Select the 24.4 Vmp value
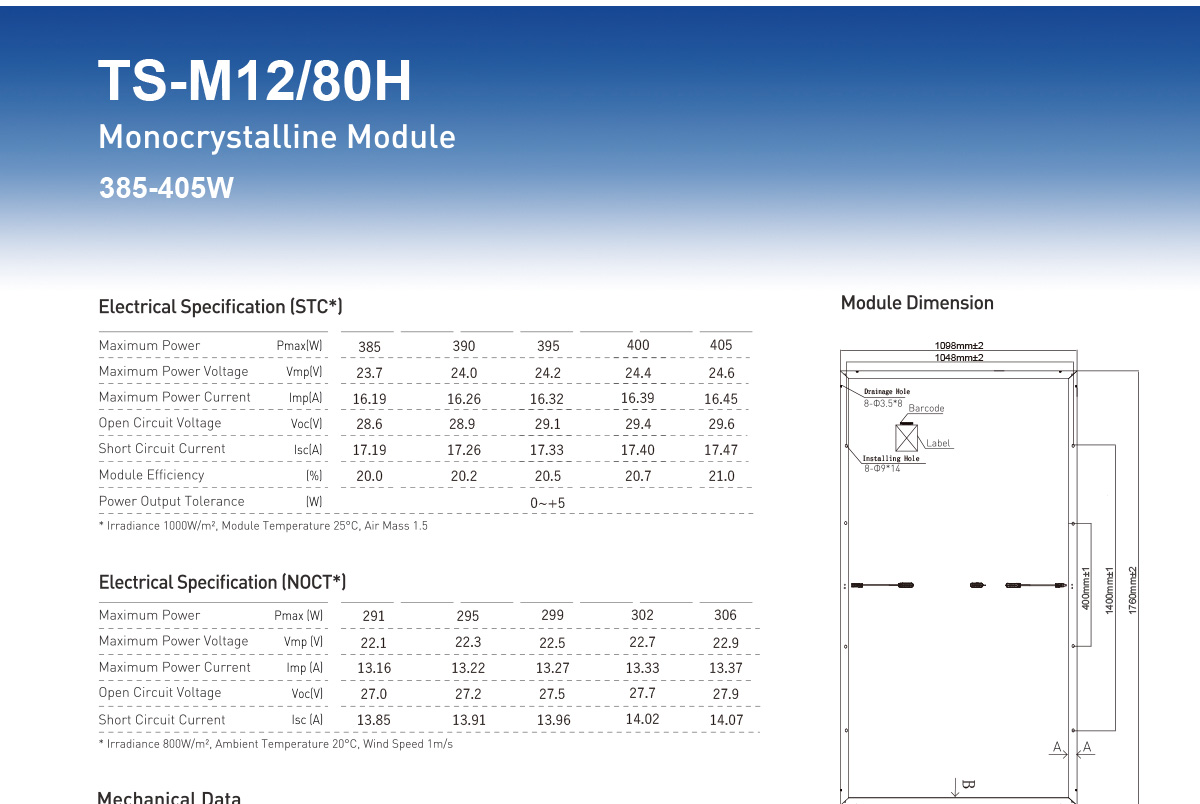Screen dimensions: 1200x804 pos(638,373)
